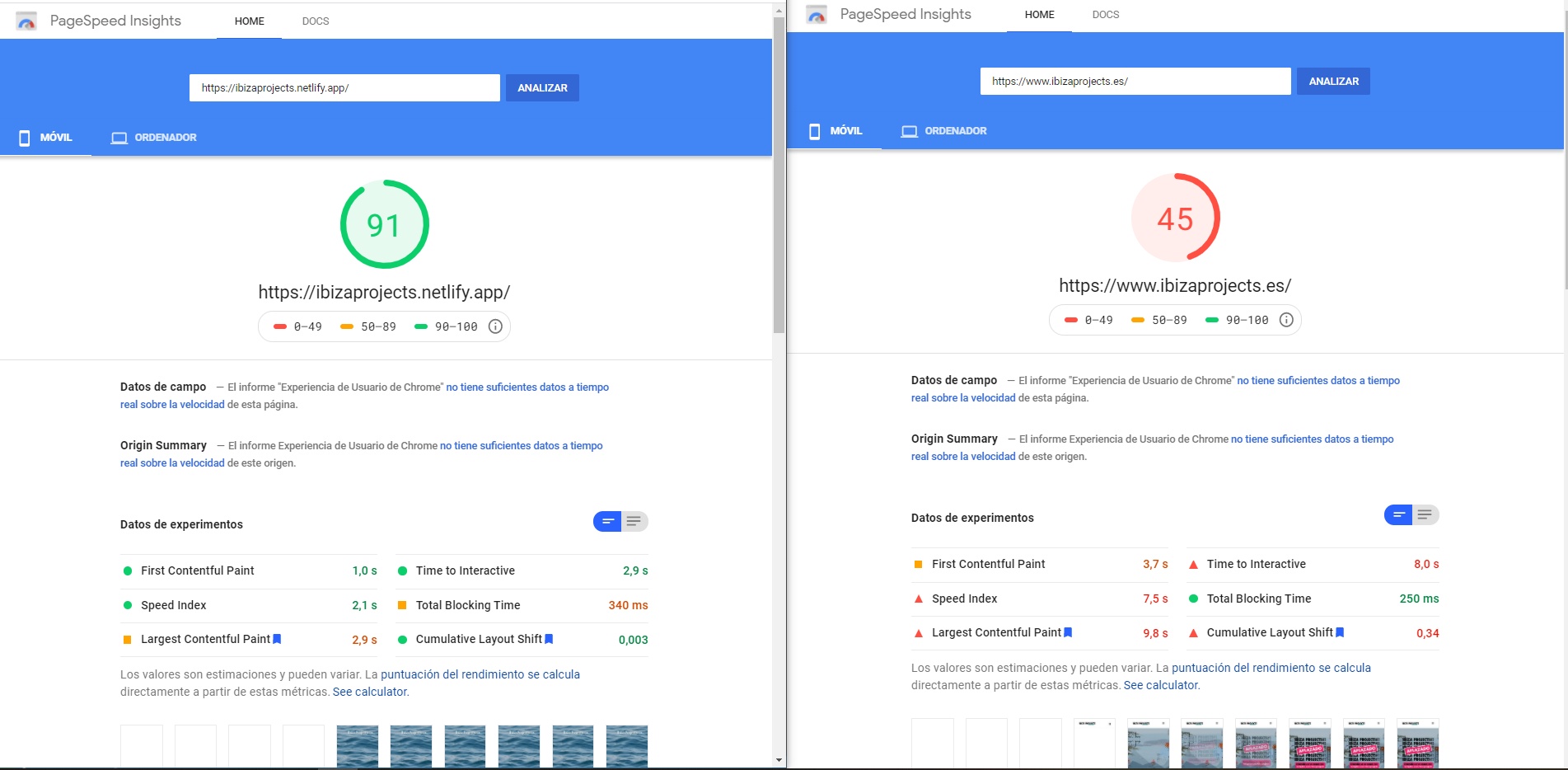Click the green Time to Interactive status icon
Viewport: 1568px width, 770px height.
402,570
